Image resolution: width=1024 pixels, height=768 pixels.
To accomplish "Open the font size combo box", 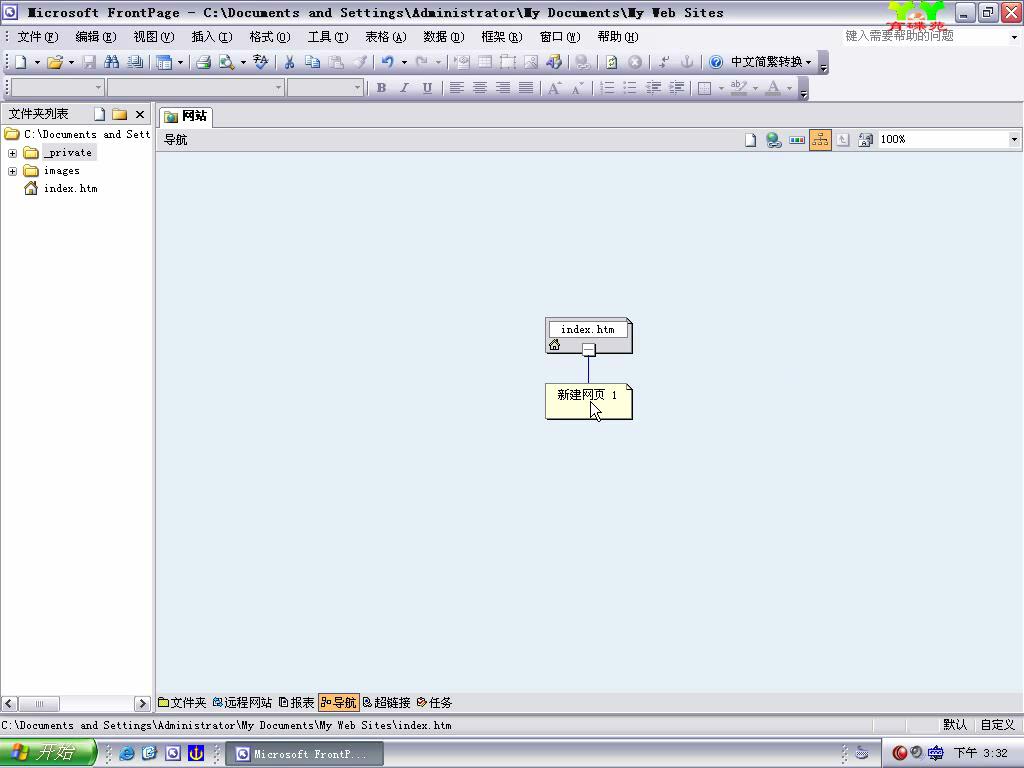I will pyautogui.click(x=325, y=88).
